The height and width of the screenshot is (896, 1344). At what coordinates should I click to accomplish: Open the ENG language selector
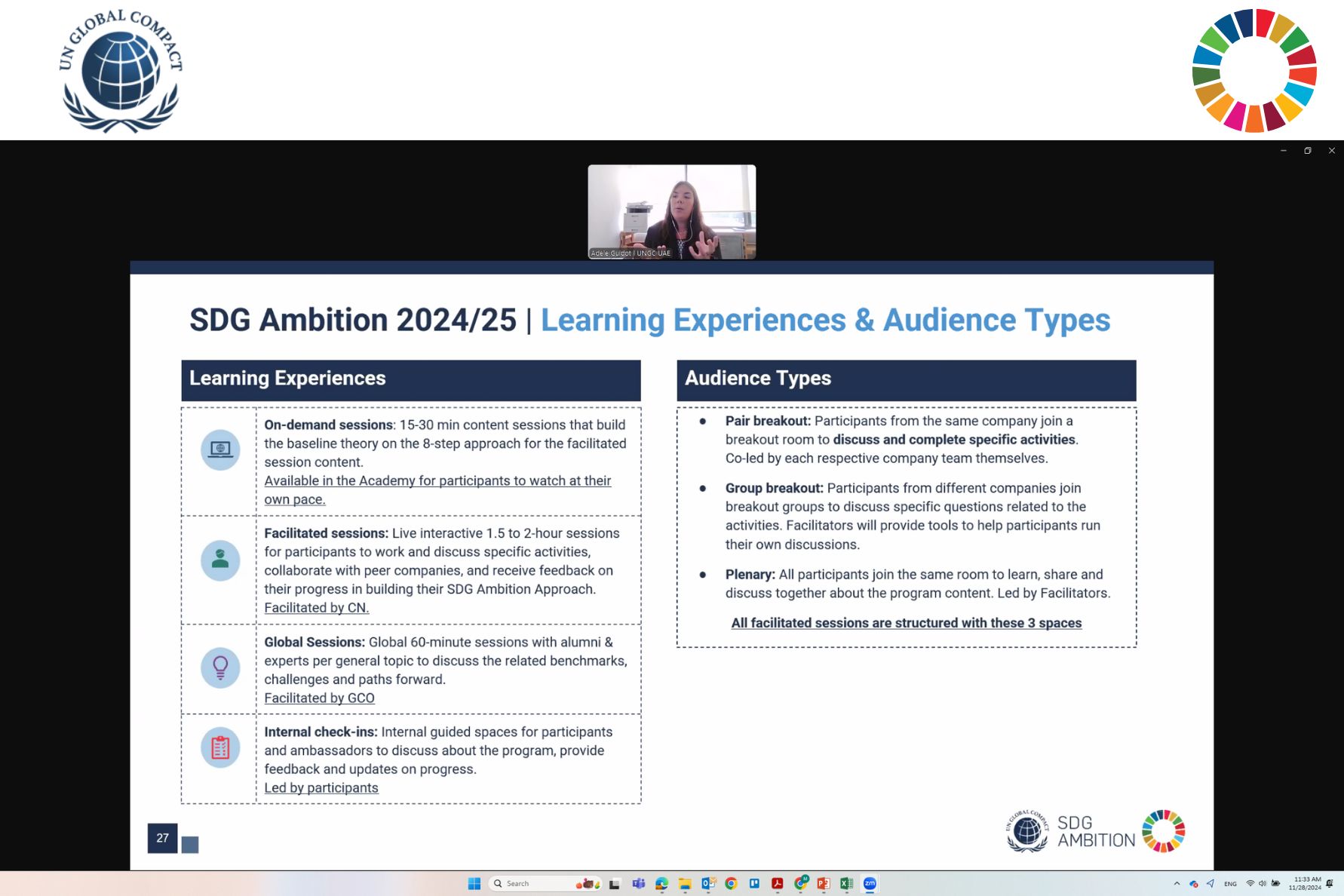pyautogui.click(x=1230, y=884)
